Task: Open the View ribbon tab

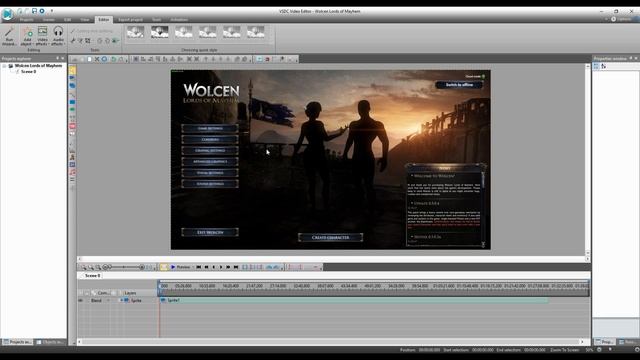Action: 85,20
